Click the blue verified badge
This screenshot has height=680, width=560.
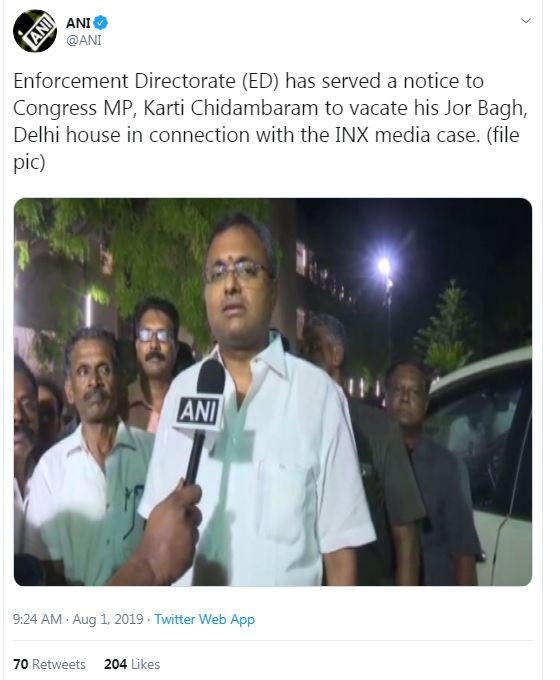(x=101, y=23)
